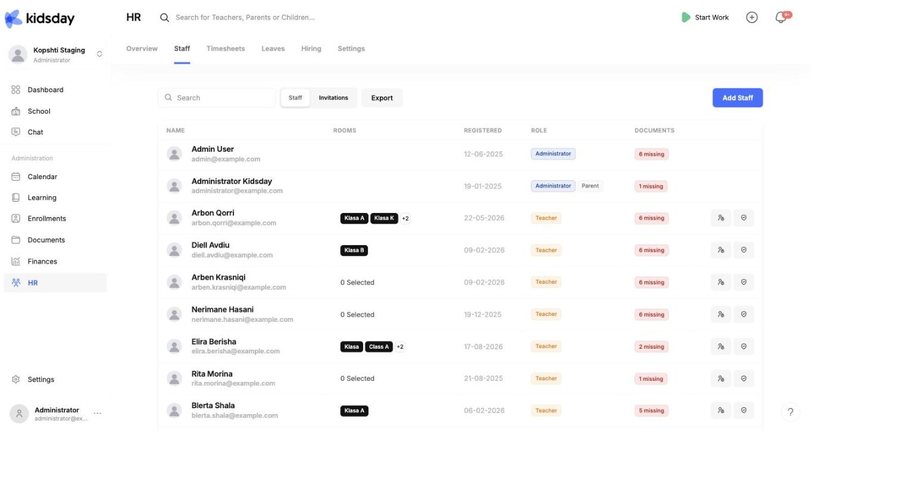Open rooms selector for Arben Krasniqi
The image size is (900, 479).
point(357,282)
